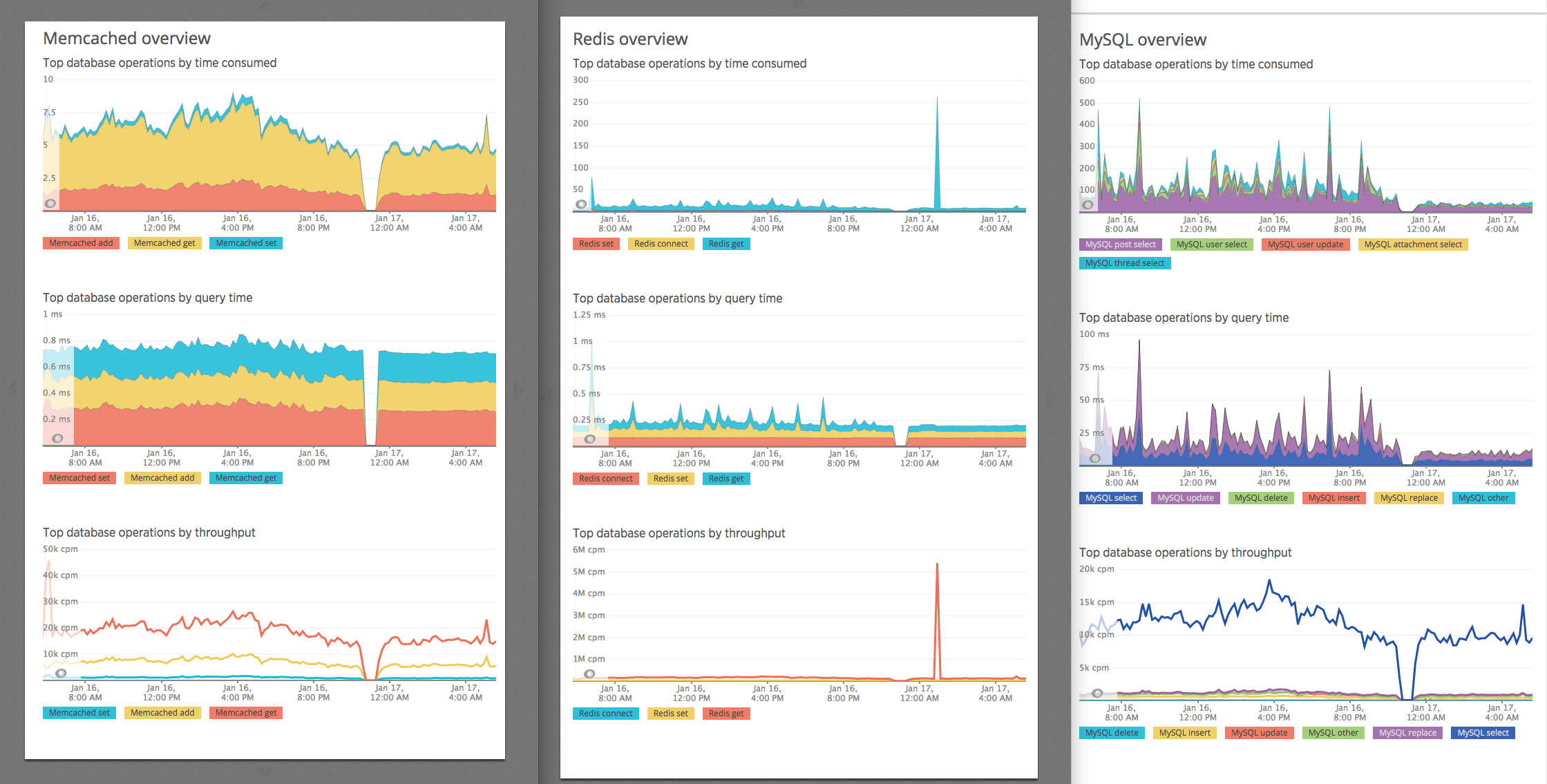The width and height of the screenshot is (1547, 784).
Task: Toggle MySQL select in query time legend
Action: [x=1111, y=498]
